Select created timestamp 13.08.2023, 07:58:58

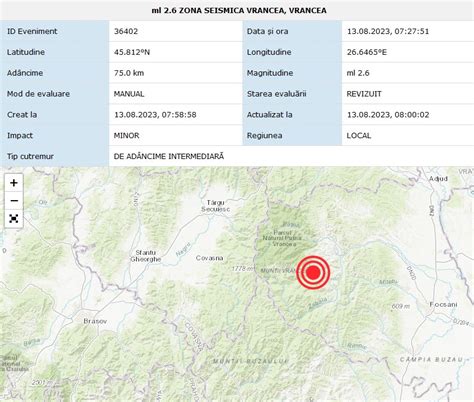(x=155, y=115)
